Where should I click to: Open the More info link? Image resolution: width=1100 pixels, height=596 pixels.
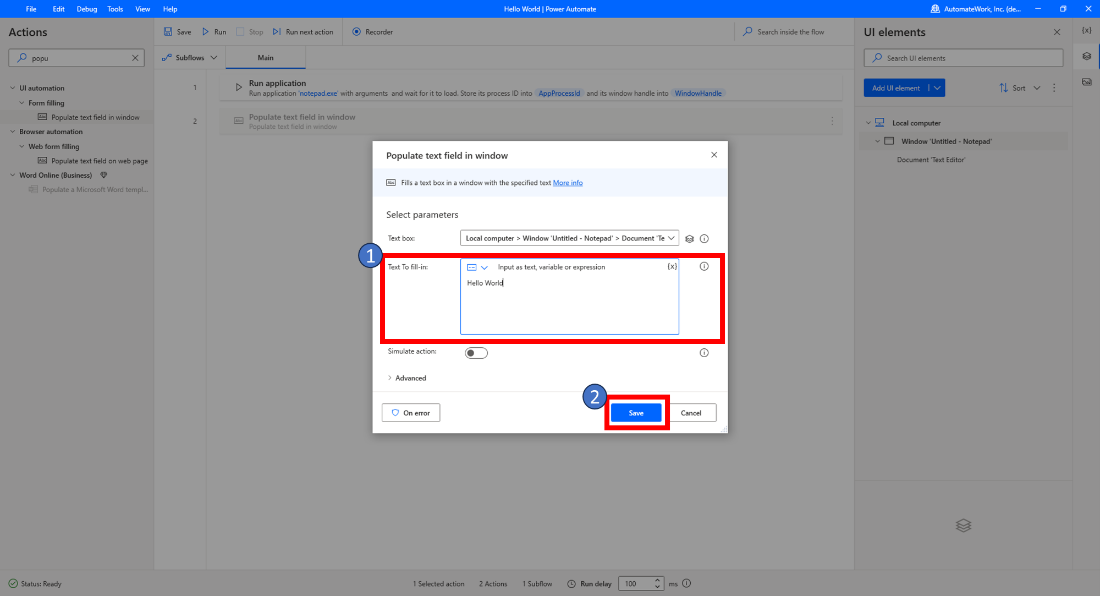pos(568,183)
